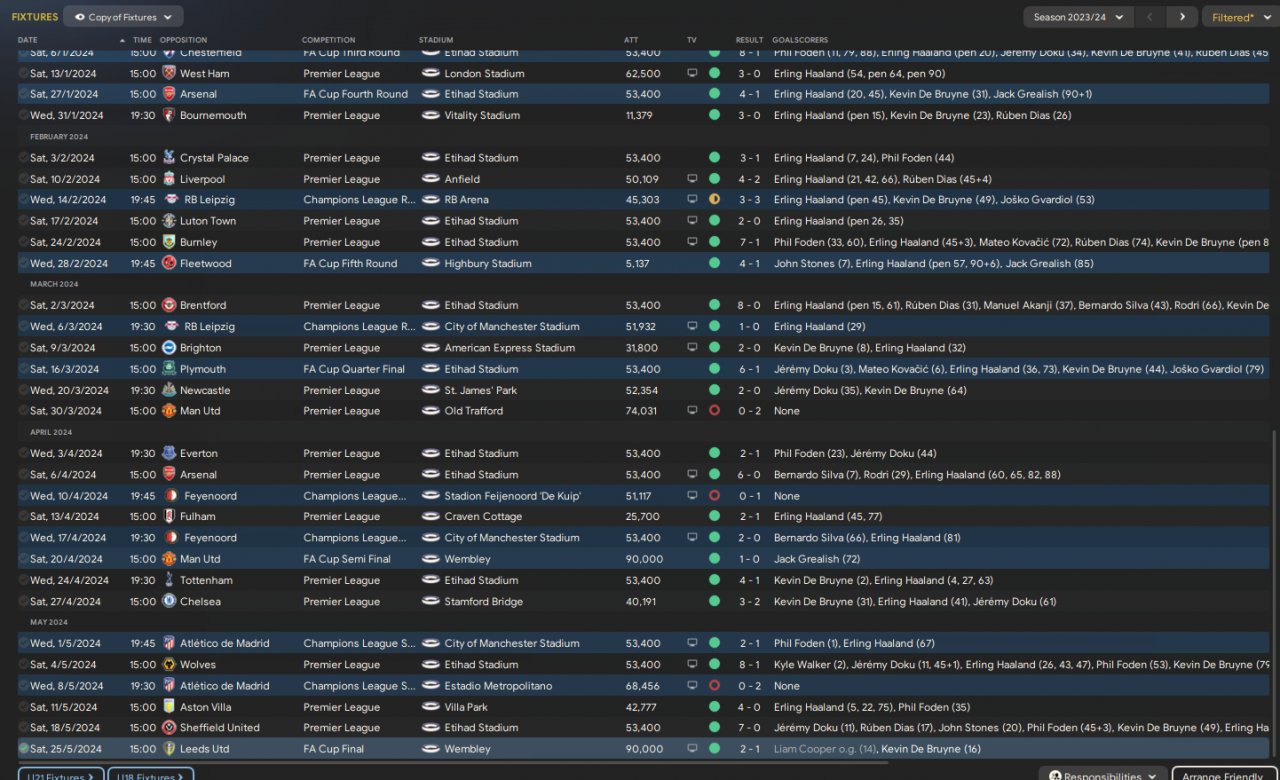Click the Burnley club badge
Image resolution: width=1280 pixels, height=780 pixels.
click(x=169, y=242)
